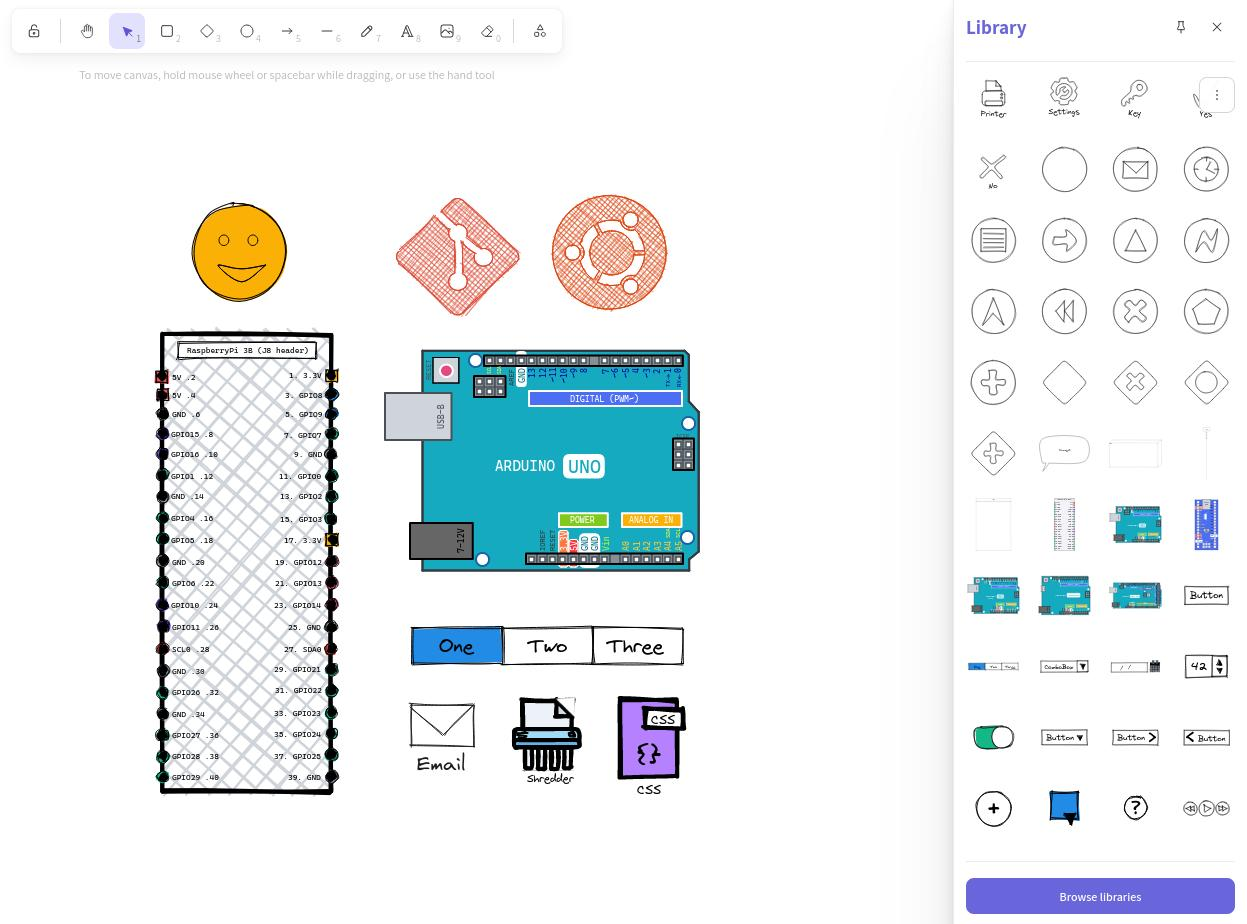1247x924 pixels.
Task: Select the yellow smiley face on canvas
Action: (240, 252)
